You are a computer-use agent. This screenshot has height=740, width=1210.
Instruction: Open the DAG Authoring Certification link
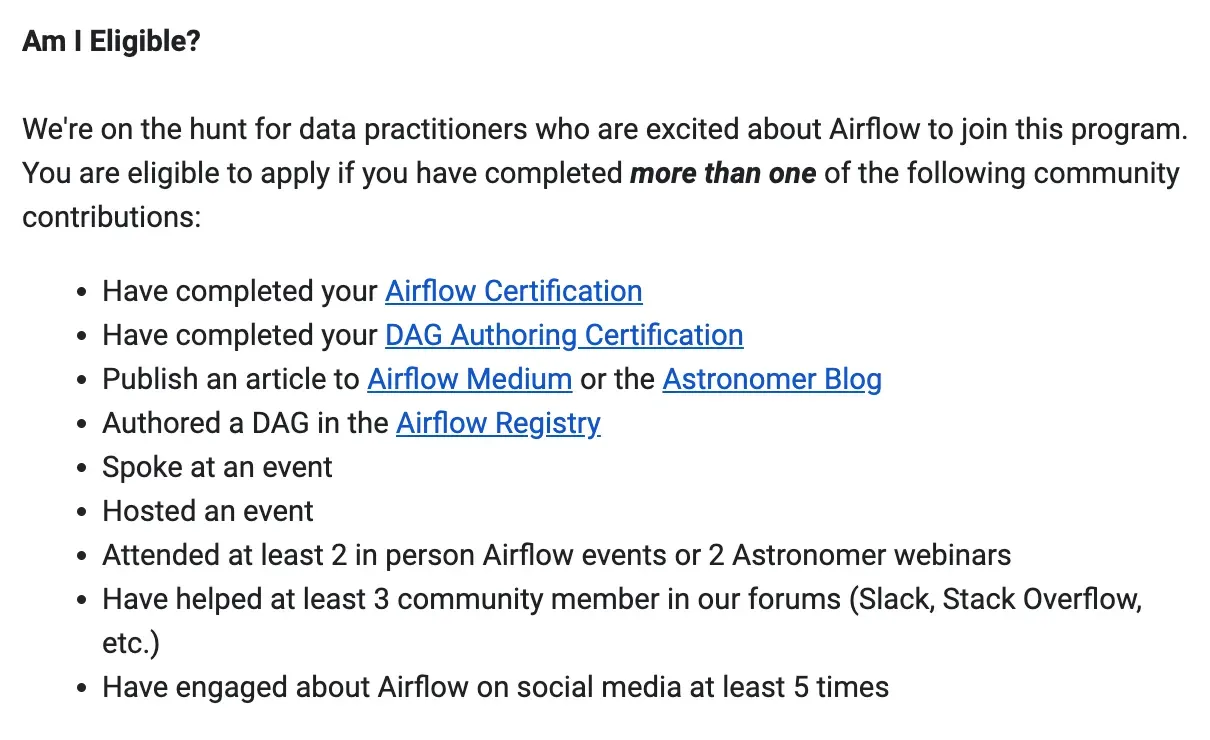tap(563, 335)
